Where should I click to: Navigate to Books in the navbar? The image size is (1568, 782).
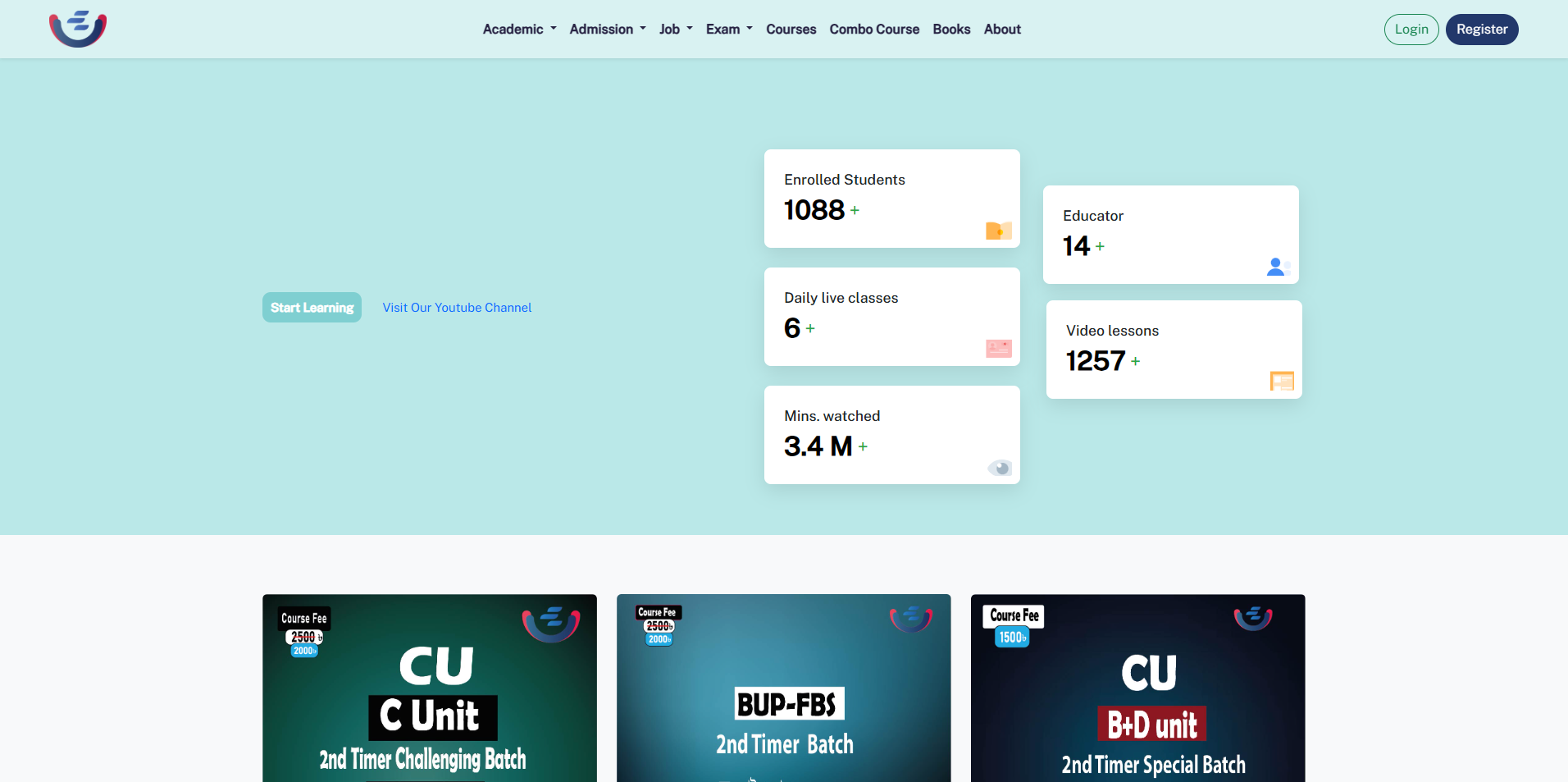(951, 30)
